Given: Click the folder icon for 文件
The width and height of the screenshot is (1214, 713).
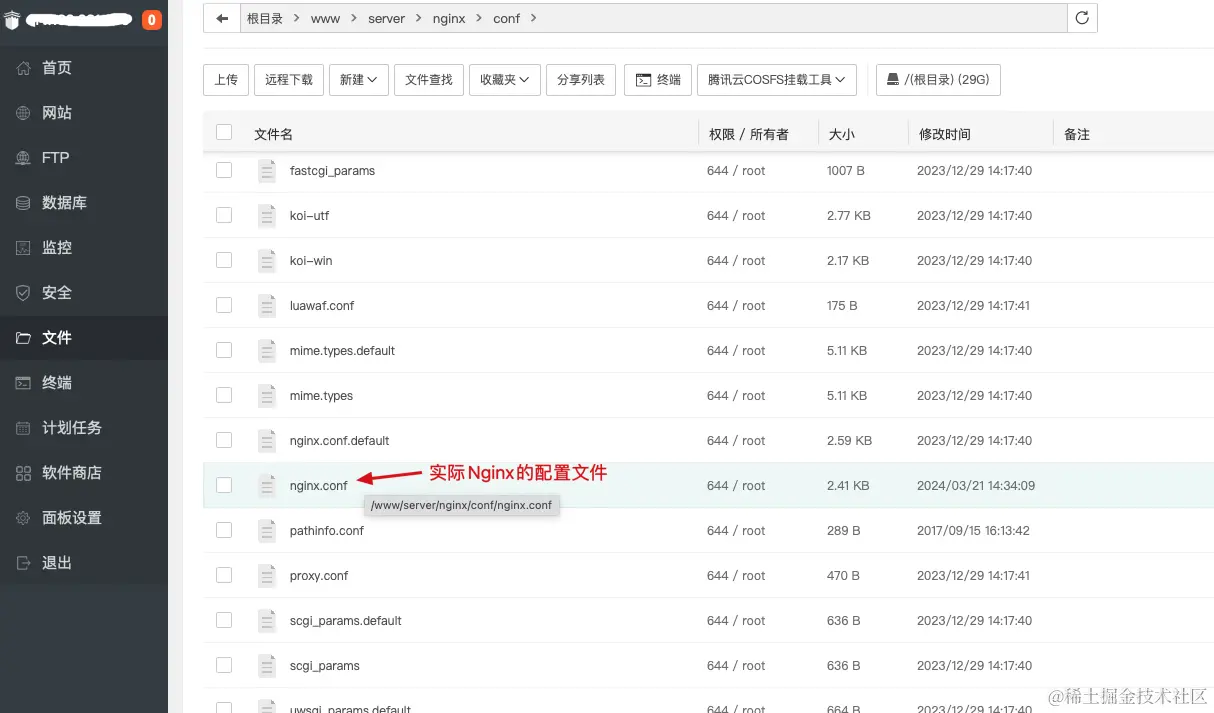Looking at the screenshot, I should point(23,338).
